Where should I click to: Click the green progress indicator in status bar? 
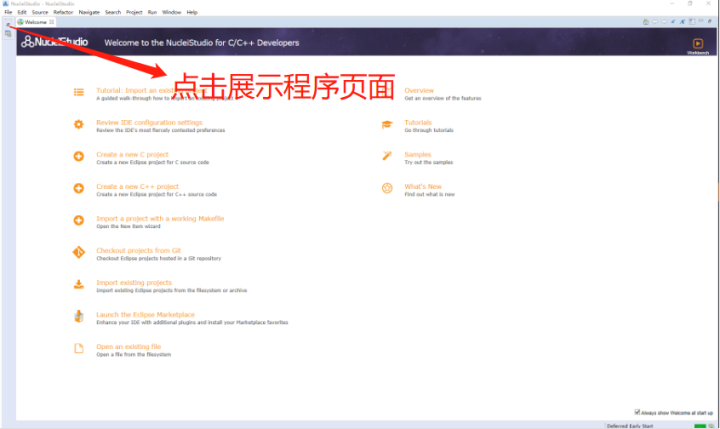click(x=700, y=425)
